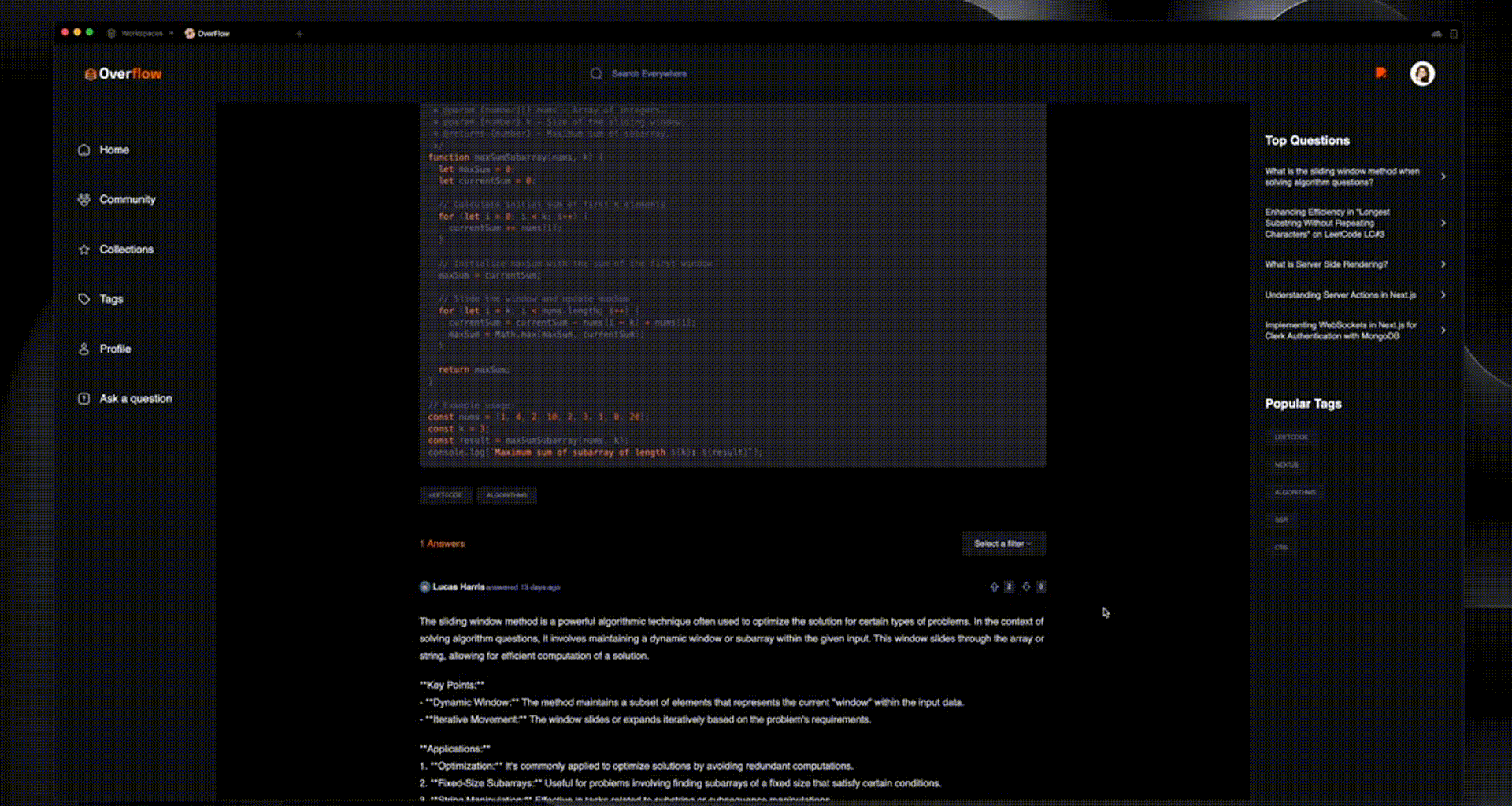This screenshot has height=806, width=1512.
Task: Open WebSockets in Next.js question chevron
Action: pos(1443,330)
